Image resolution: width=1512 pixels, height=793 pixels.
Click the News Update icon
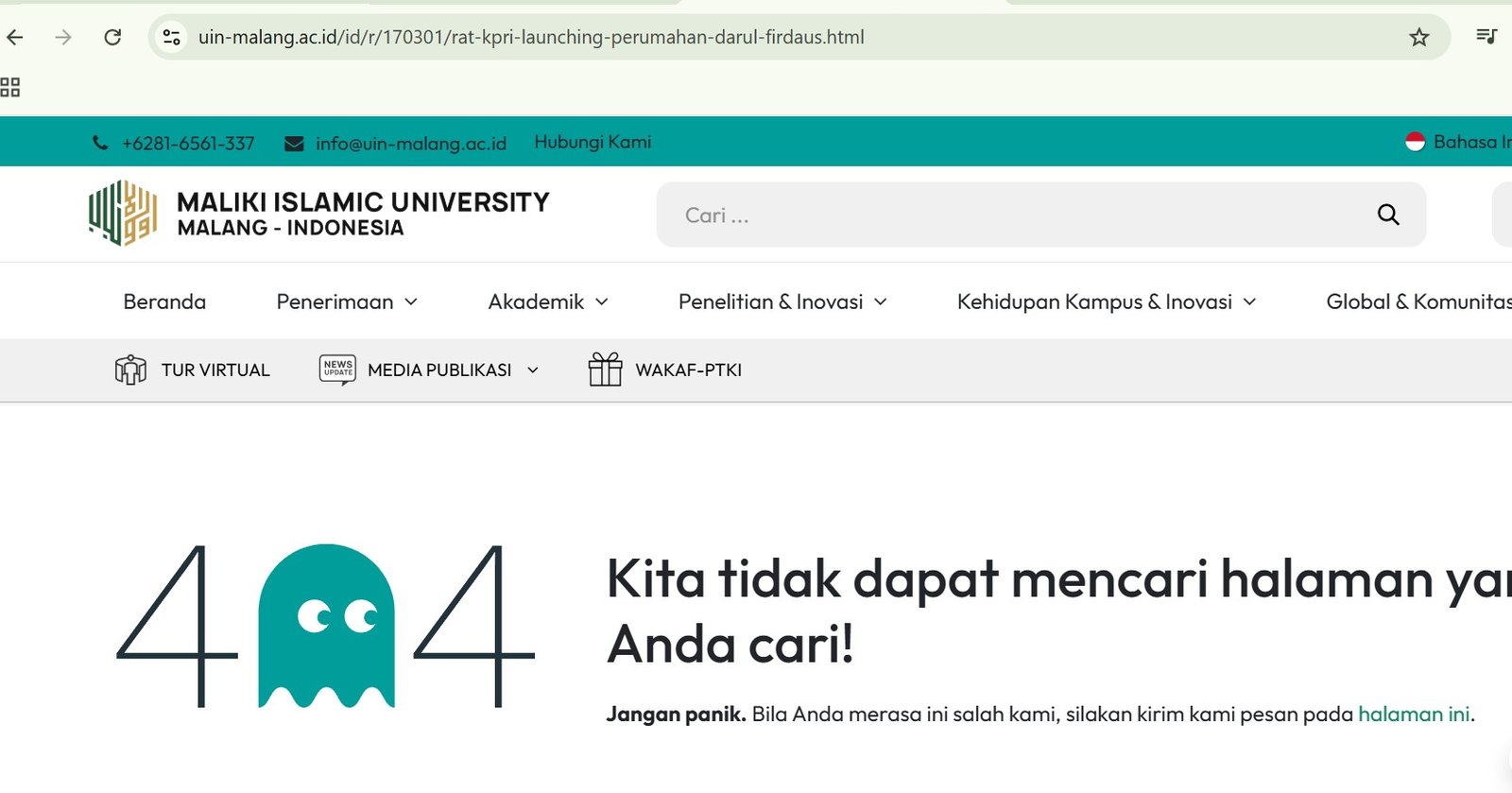tap(337, 370)
